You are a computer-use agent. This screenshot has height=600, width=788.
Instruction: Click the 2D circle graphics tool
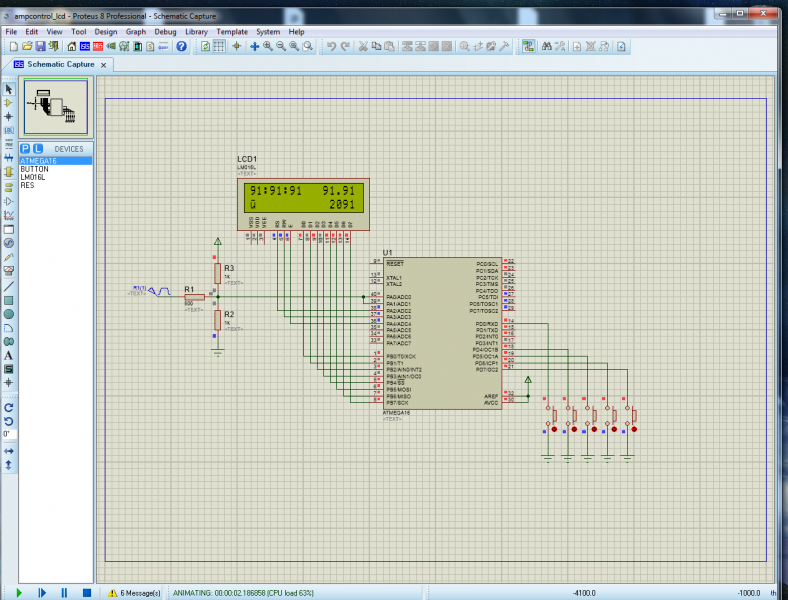pos(9,313)
